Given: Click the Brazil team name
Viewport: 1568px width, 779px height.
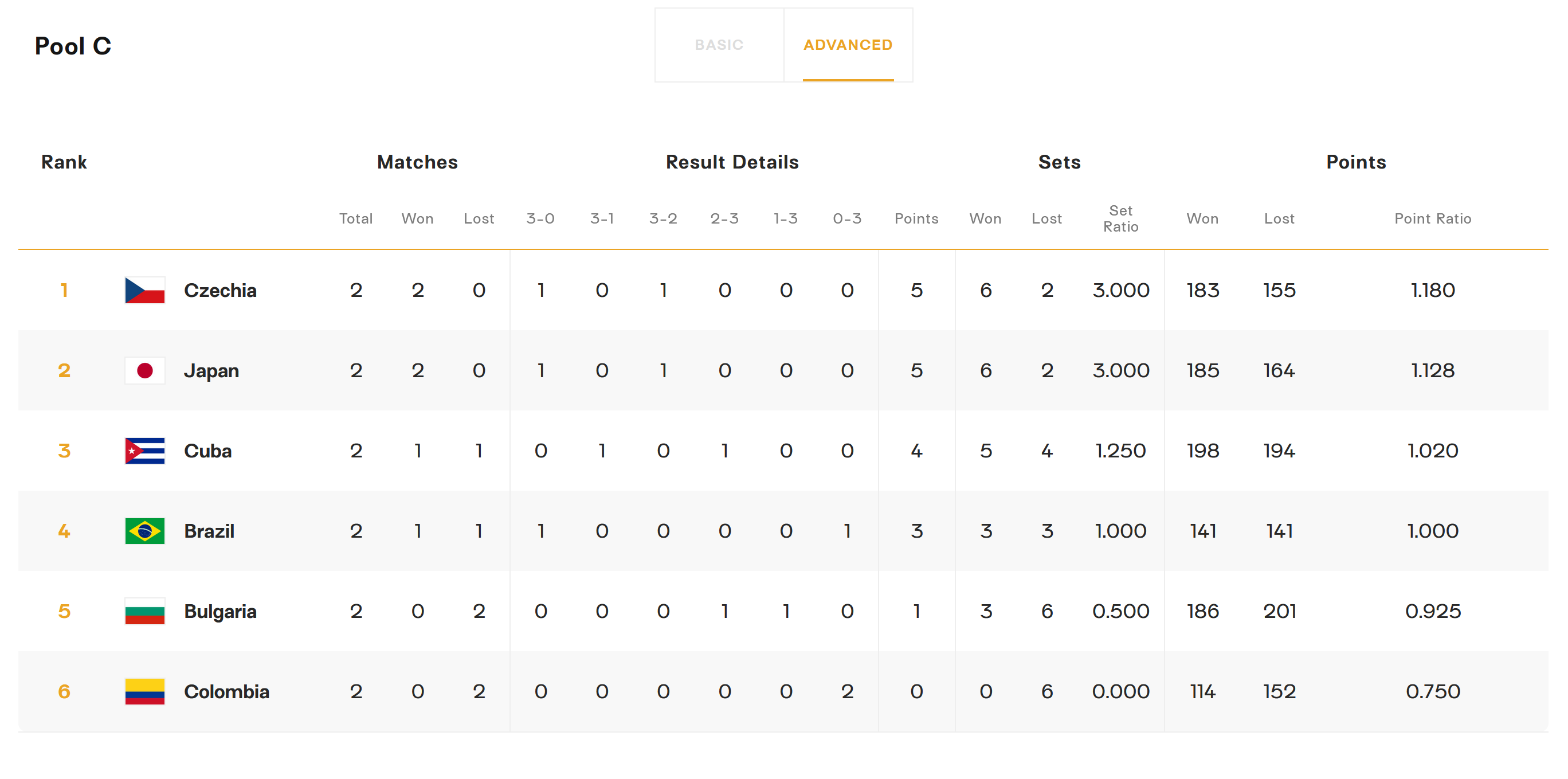Looking at the screenshot, I should coord(209,531).
